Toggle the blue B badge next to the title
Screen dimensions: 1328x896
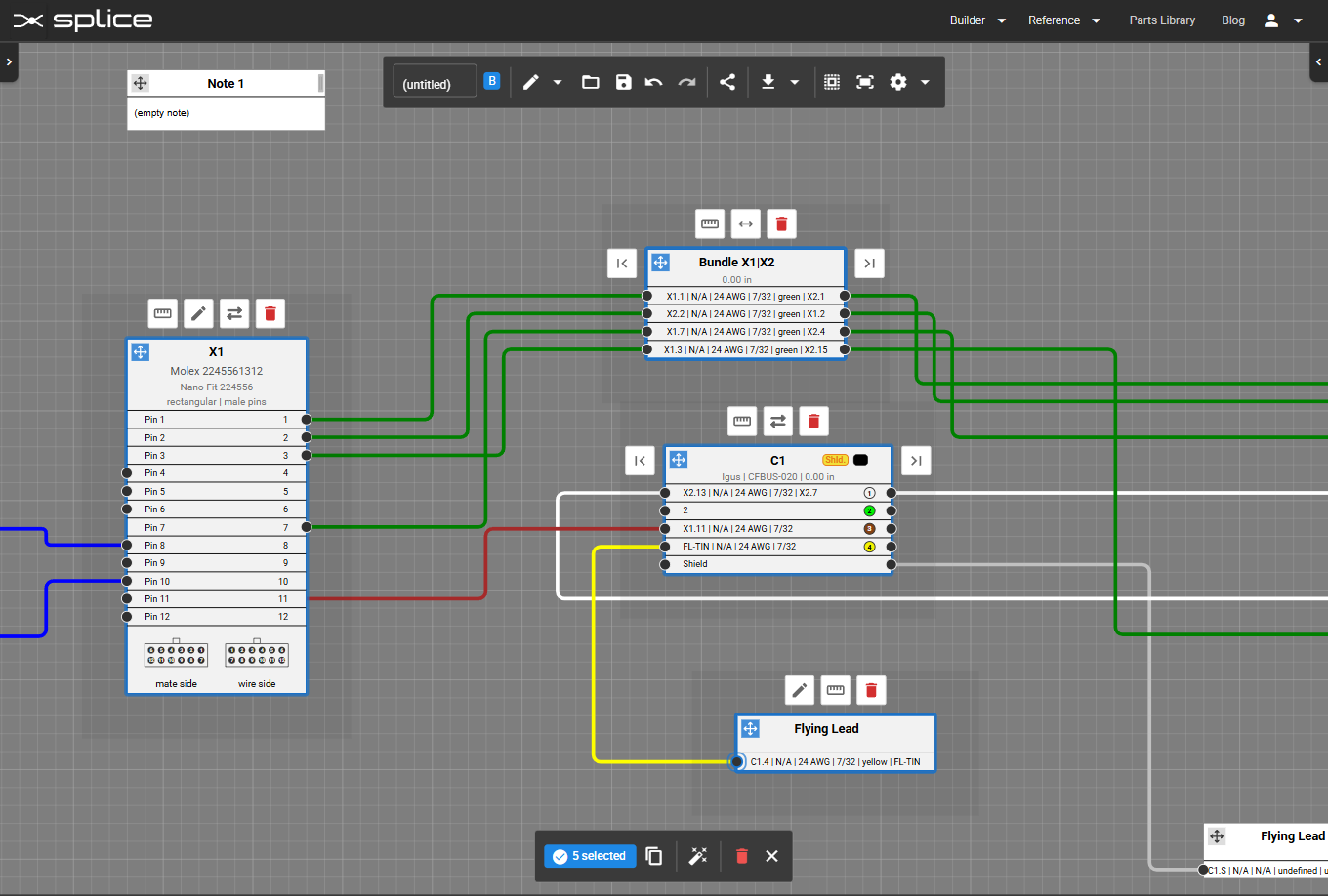click(x=492, y=81)
